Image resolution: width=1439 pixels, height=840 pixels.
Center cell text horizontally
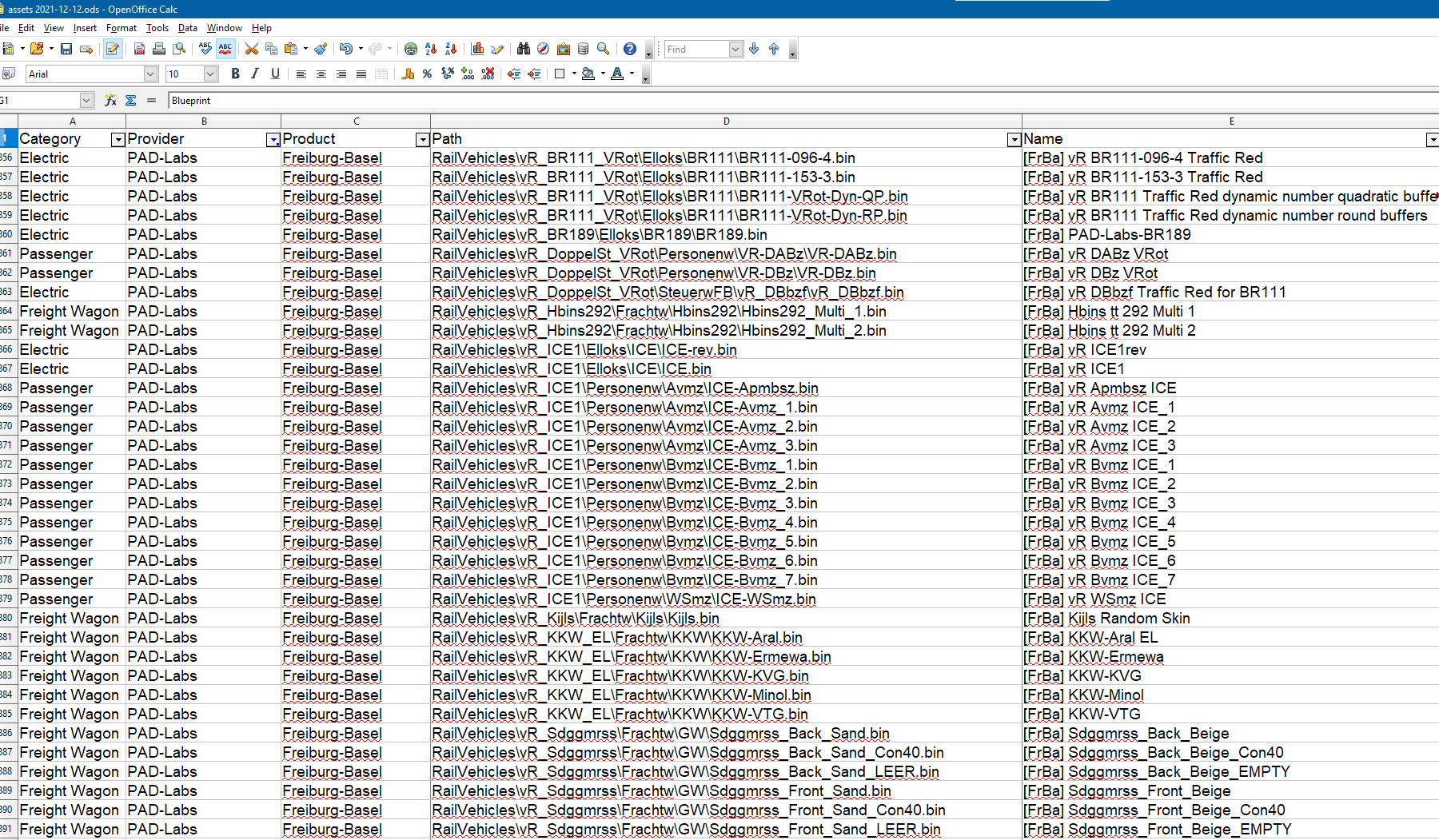coord(321,74)
